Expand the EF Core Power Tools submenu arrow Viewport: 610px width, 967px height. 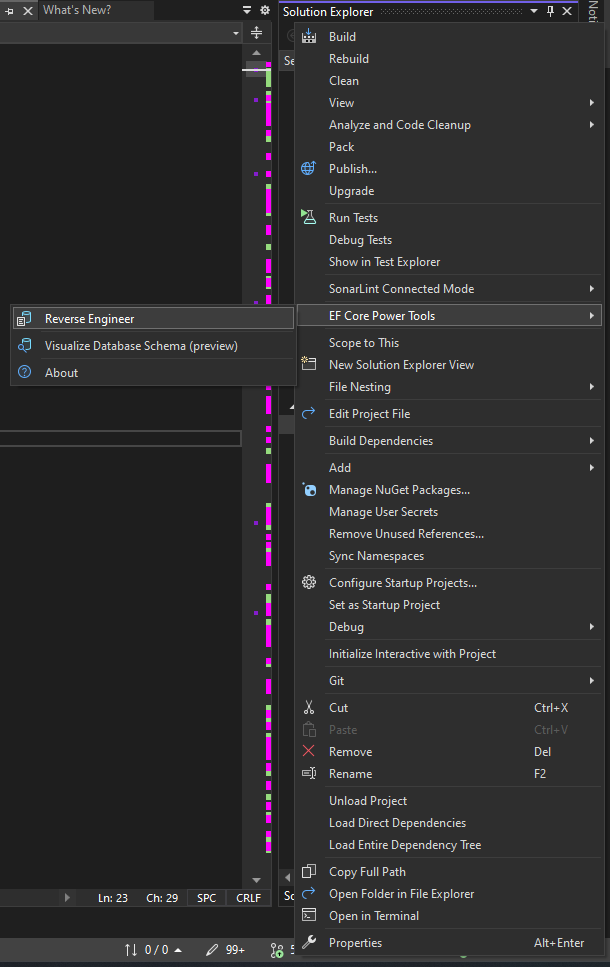(592, 316)
